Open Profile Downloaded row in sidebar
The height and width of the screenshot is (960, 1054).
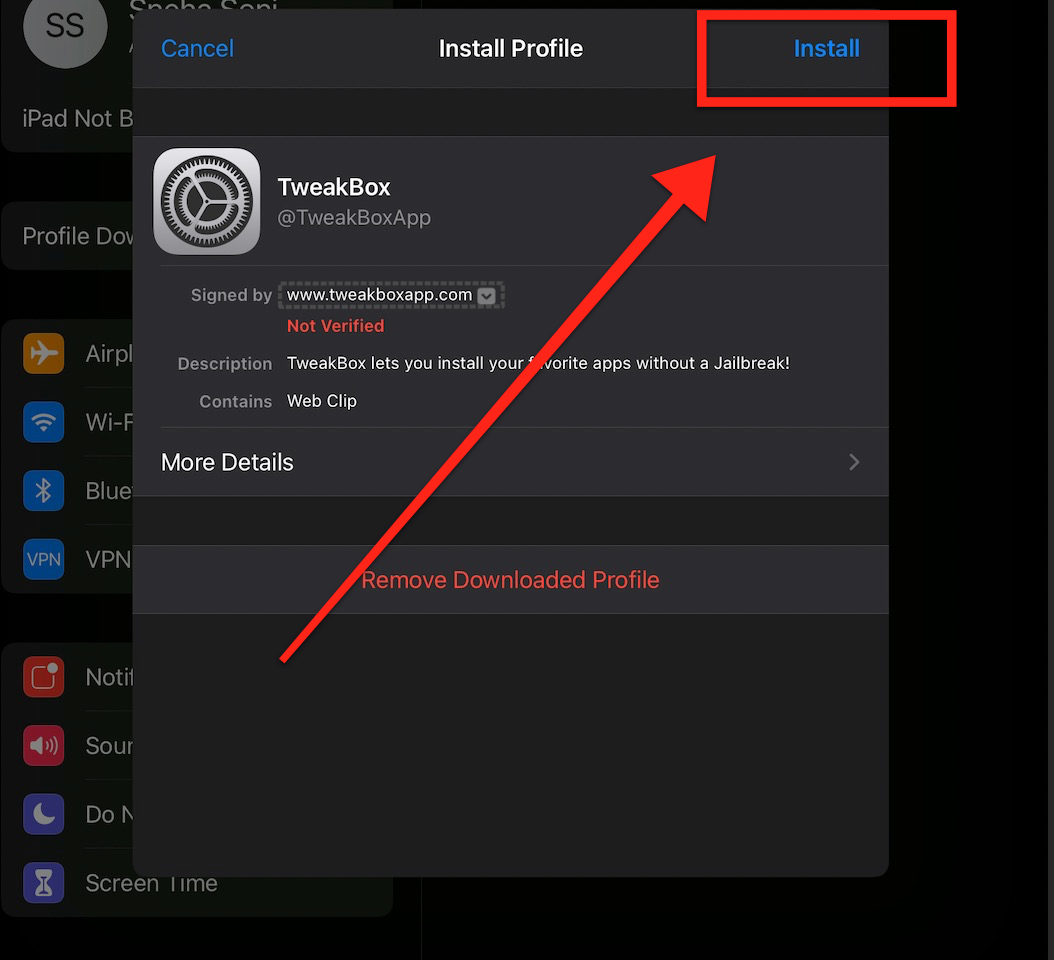coord(67,236)
